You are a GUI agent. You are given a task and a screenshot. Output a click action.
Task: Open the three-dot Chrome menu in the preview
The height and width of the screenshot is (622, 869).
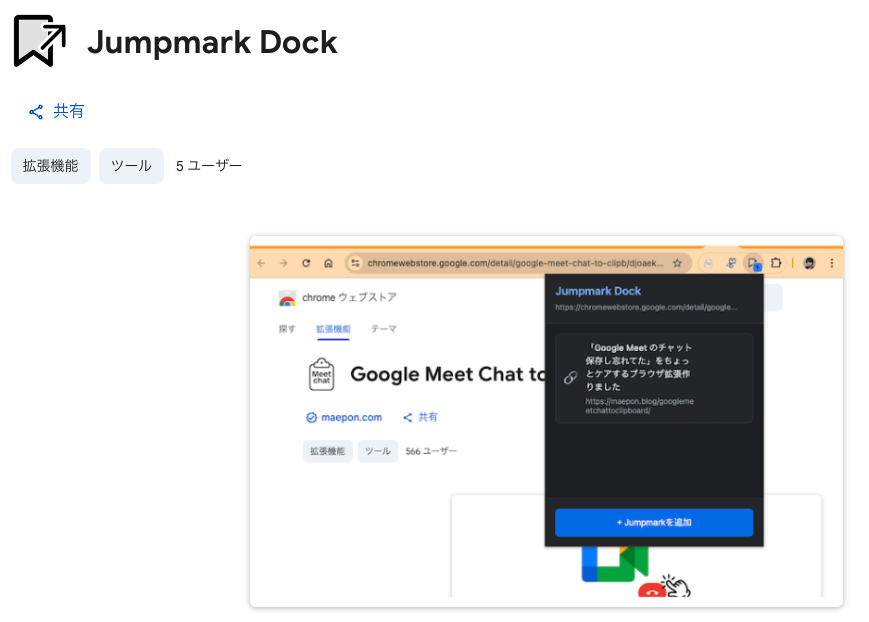(832, 263)
